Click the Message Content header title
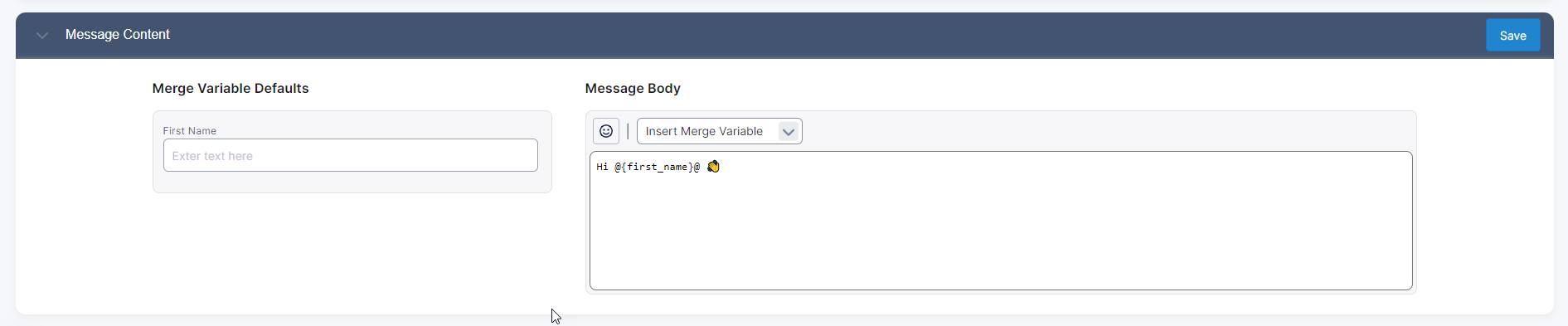 tap(117, 35)
